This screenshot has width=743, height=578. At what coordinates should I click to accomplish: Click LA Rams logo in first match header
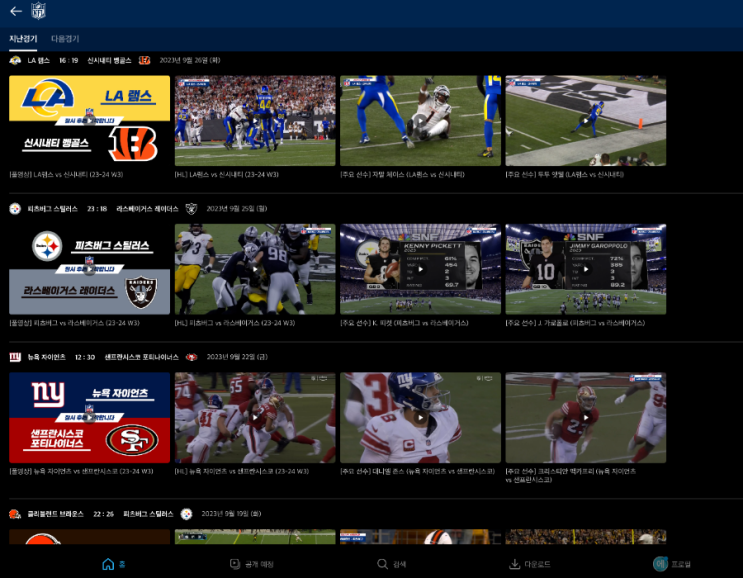[15, 60]
